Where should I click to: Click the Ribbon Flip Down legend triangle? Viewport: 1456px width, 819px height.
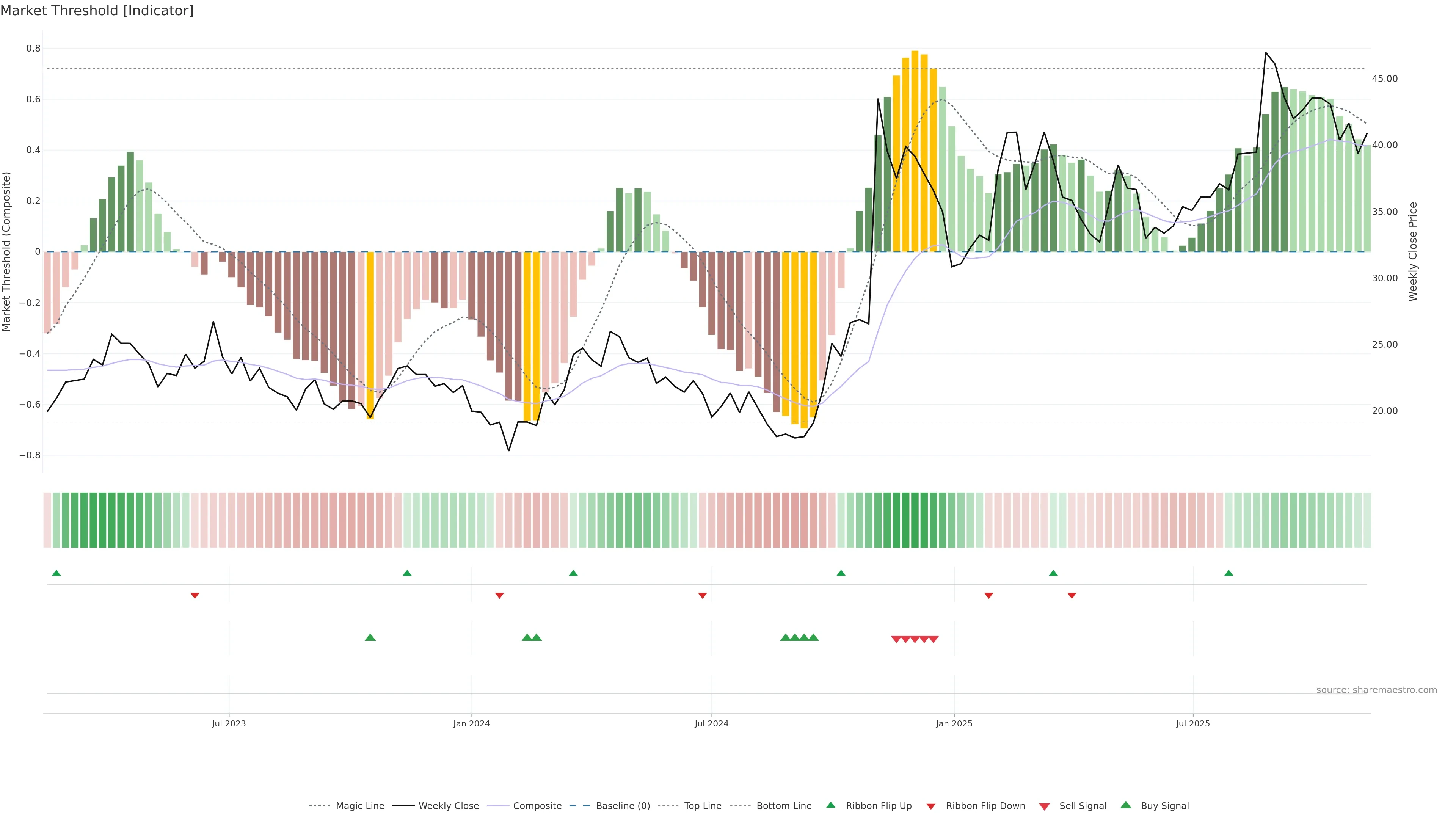(x=931, y=806)
